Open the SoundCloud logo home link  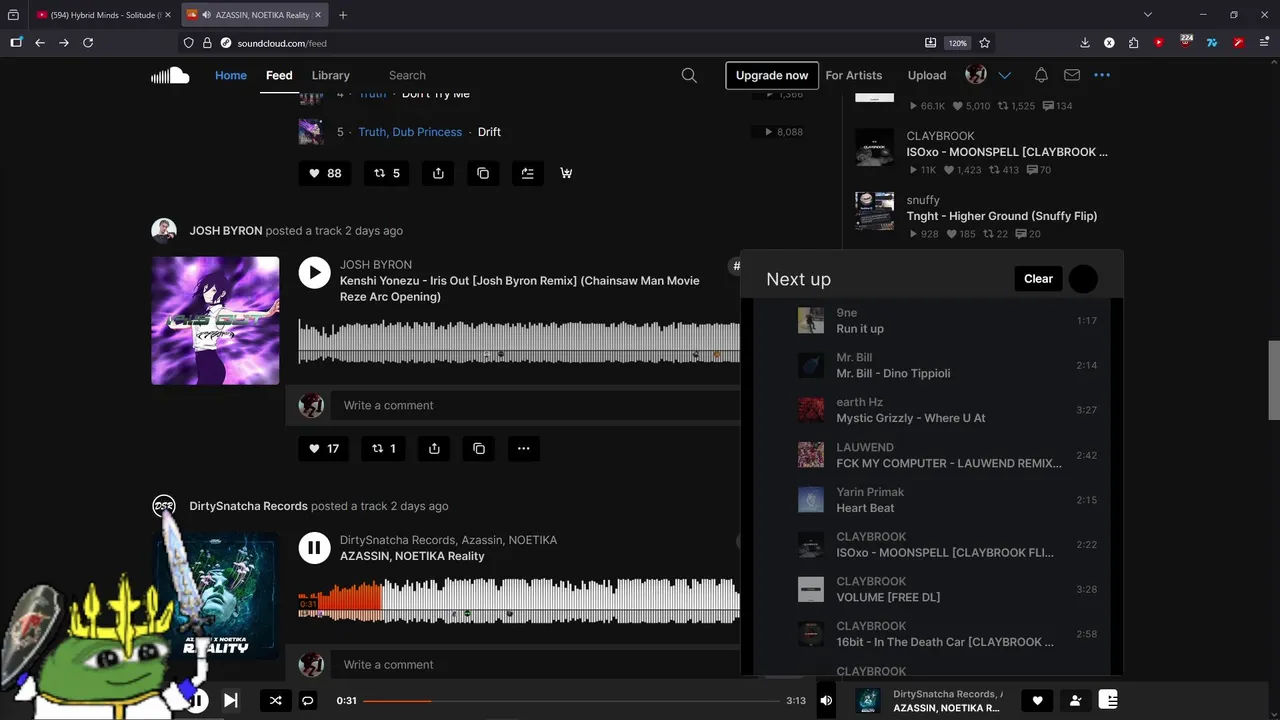click(170, 75)
